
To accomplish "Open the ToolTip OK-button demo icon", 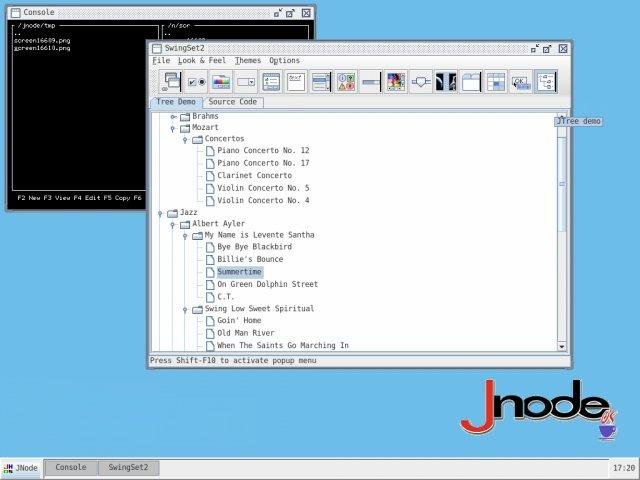I will [521, 82].
